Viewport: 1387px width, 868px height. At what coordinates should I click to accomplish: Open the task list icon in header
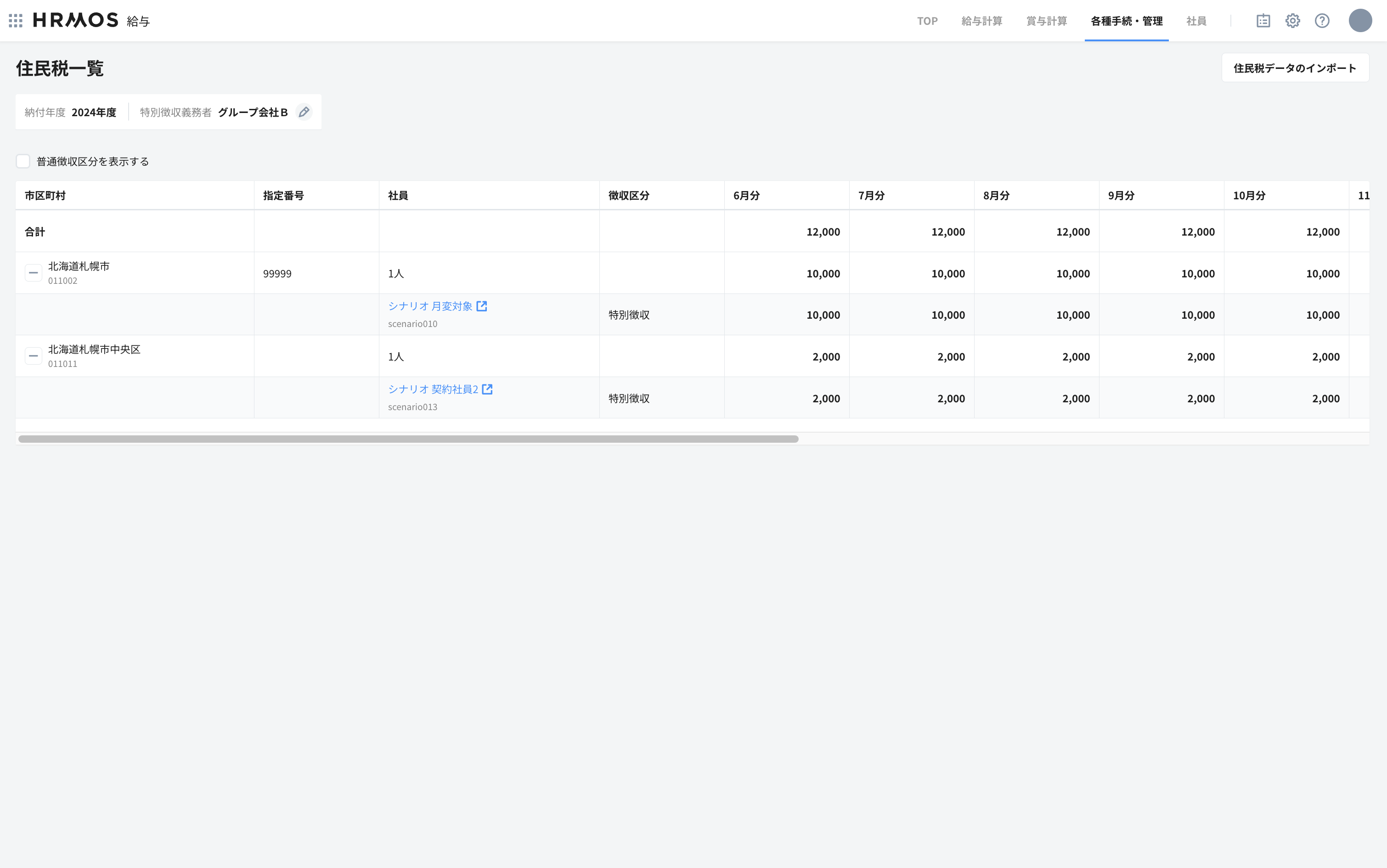pos(1263,21)
